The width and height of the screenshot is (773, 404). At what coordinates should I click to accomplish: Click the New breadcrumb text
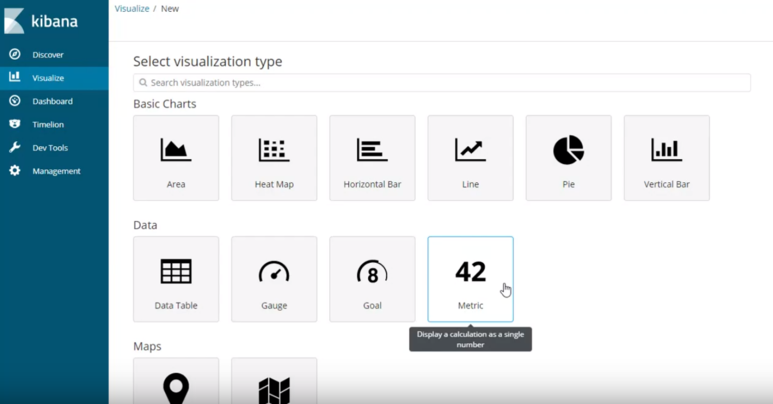tap(170, 8)
